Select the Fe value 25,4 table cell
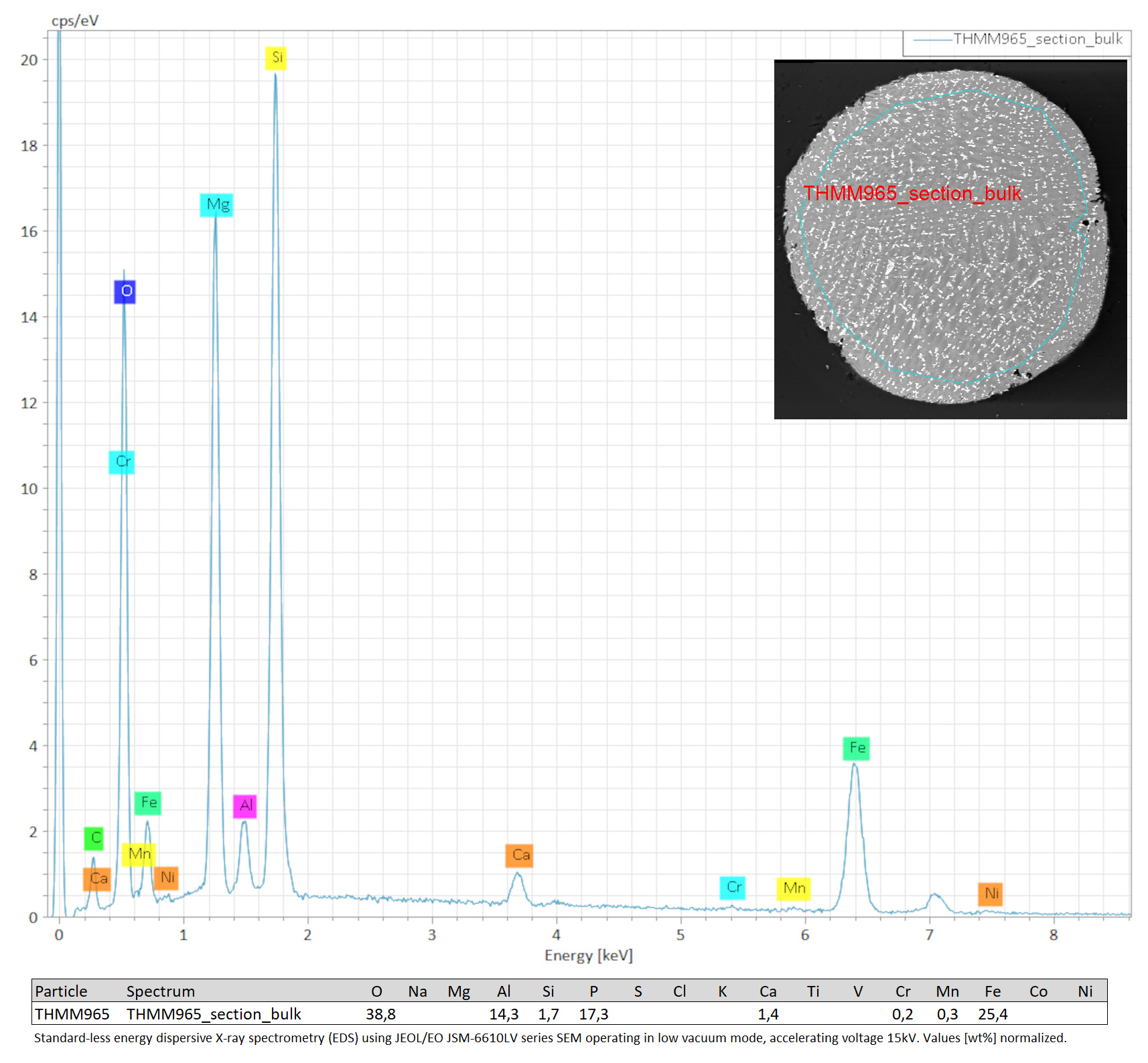Screen dimensions: 1148x1063 pyautogui.click(x=993, y=1014)
